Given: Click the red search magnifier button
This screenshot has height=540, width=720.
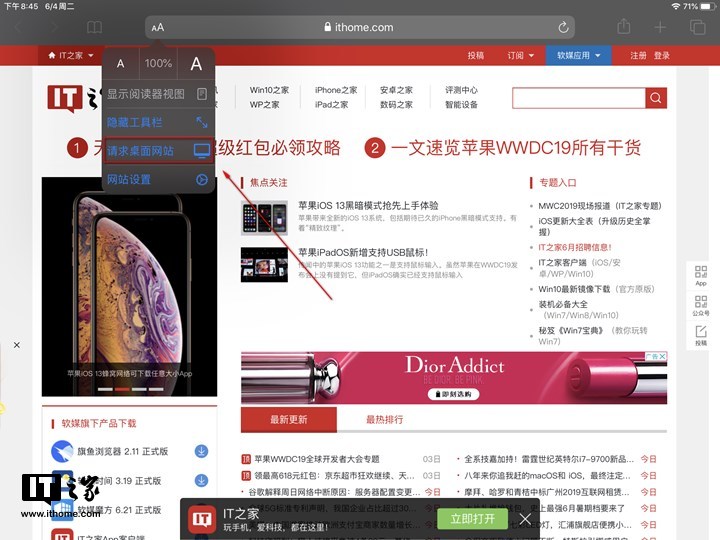Looking at the screenshot, I should click(656, 98).
